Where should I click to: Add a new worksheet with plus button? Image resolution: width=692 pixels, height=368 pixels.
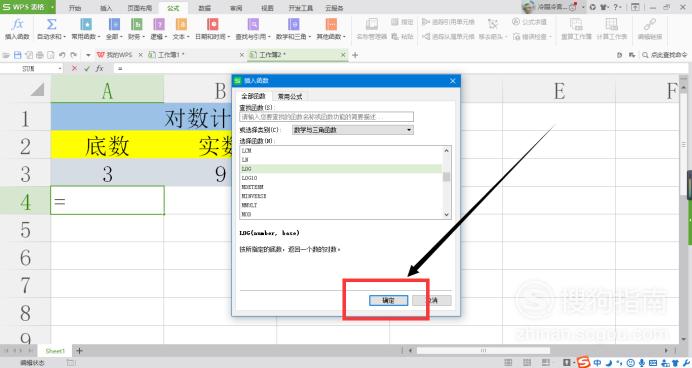coord(79,351)
